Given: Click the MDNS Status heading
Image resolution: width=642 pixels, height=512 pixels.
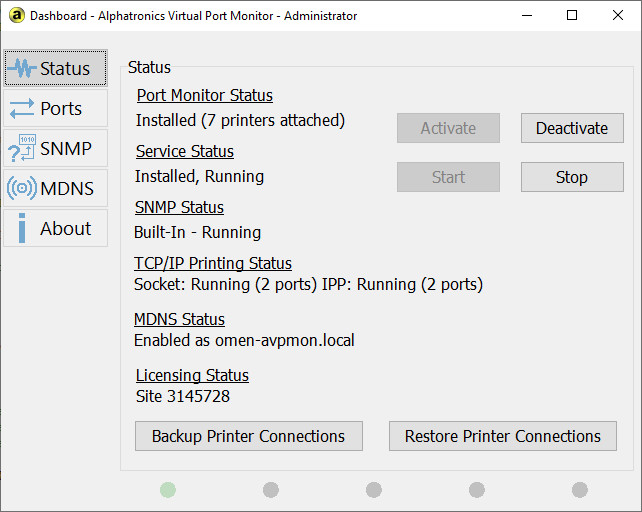Looking at the screenshot, I should tap(179, 319).
